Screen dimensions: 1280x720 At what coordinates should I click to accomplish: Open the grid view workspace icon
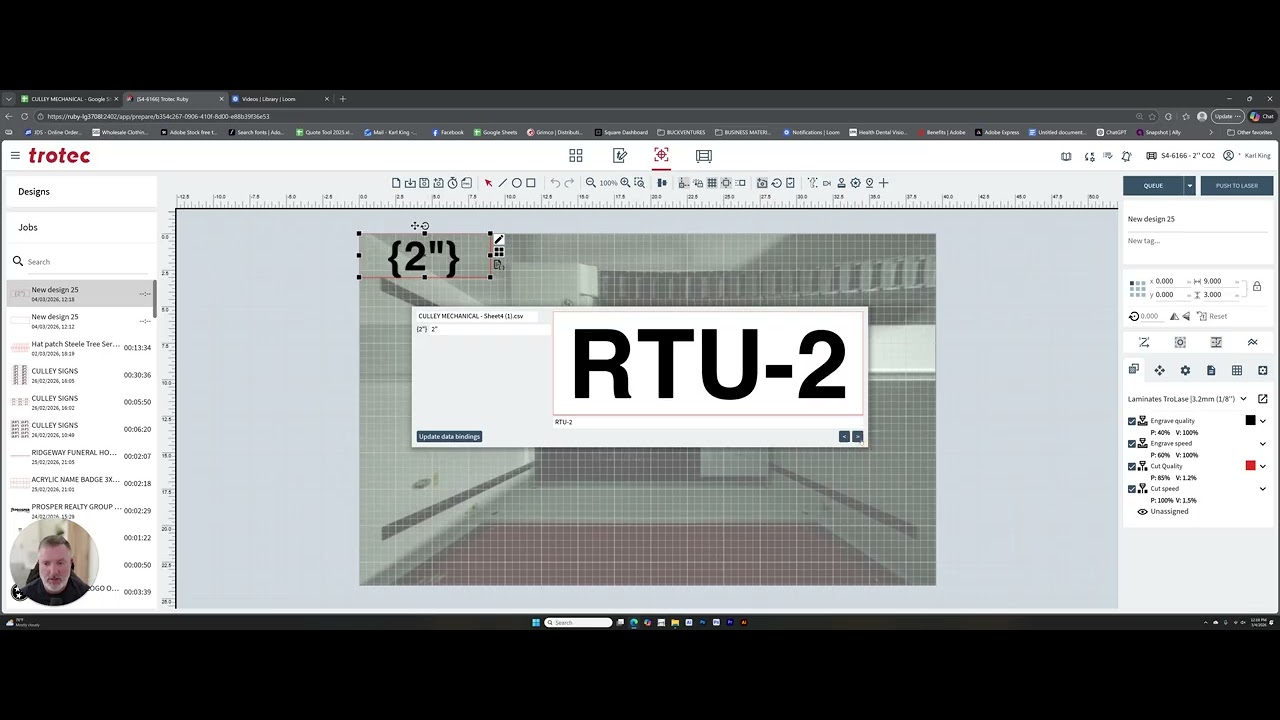coord(576,155)
